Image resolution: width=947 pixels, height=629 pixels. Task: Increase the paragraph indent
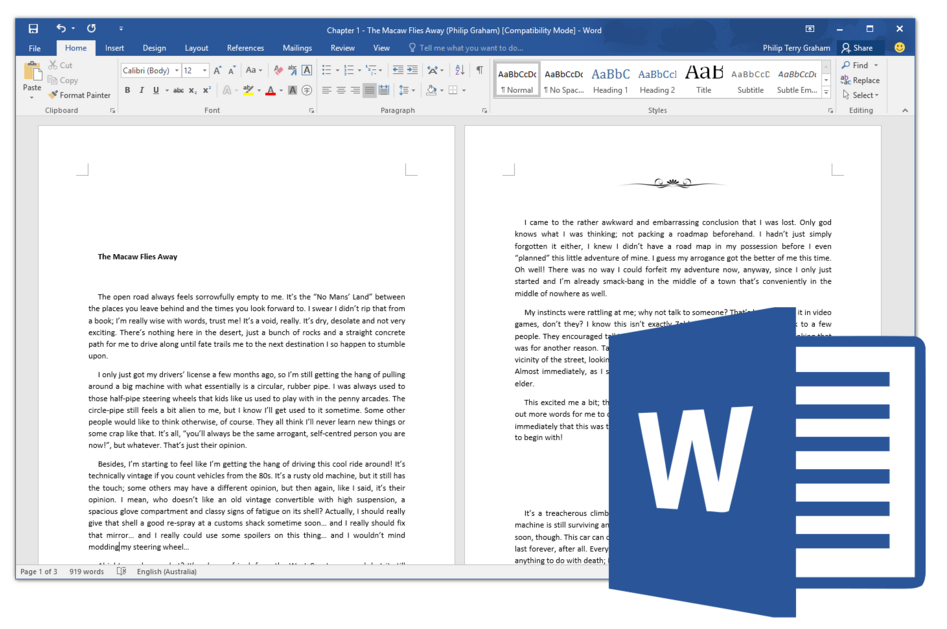(413, 70)
